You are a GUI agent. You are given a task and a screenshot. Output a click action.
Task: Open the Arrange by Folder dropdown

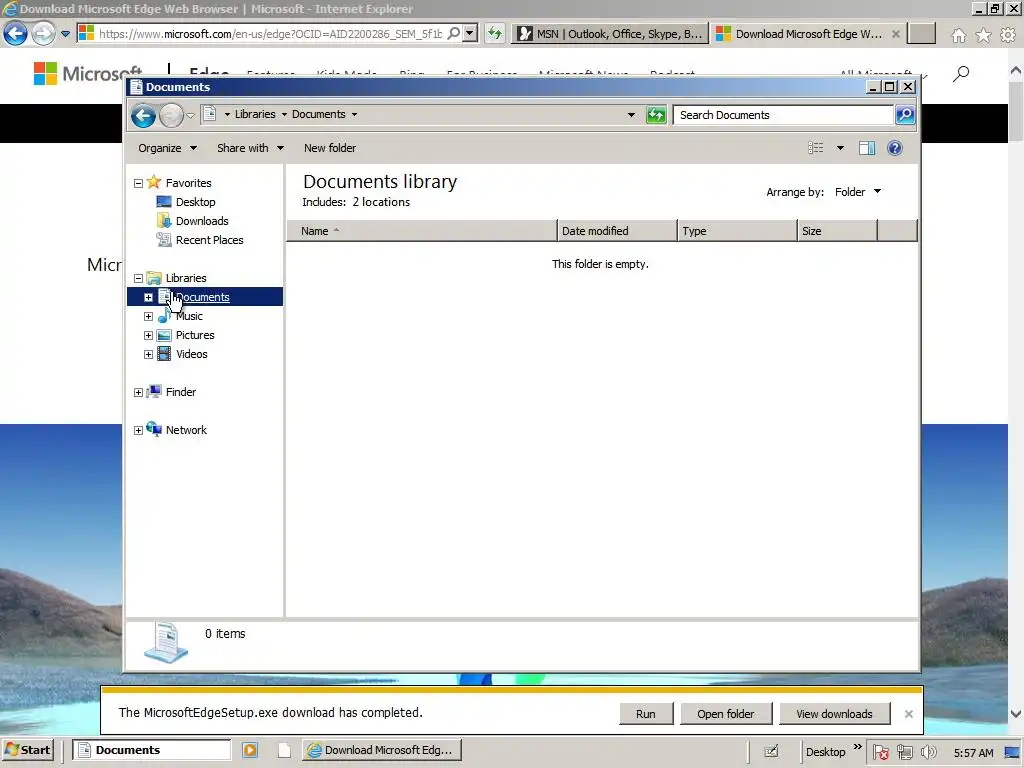pyautogui.click(x=857, y=191)
